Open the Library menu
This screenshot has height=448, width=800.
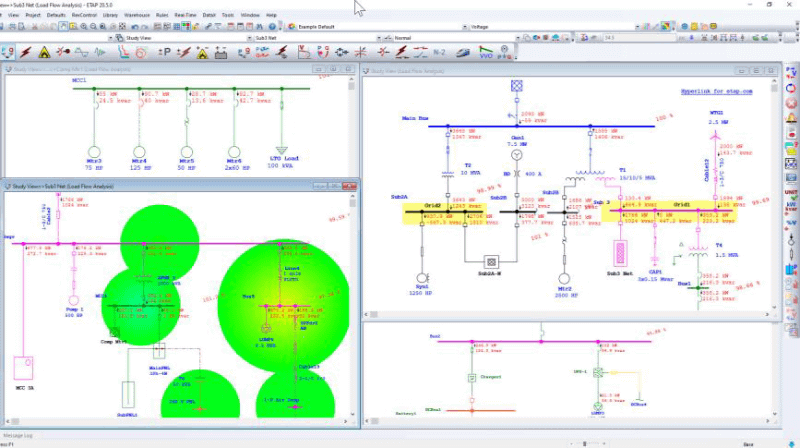[x=110, y=15]
